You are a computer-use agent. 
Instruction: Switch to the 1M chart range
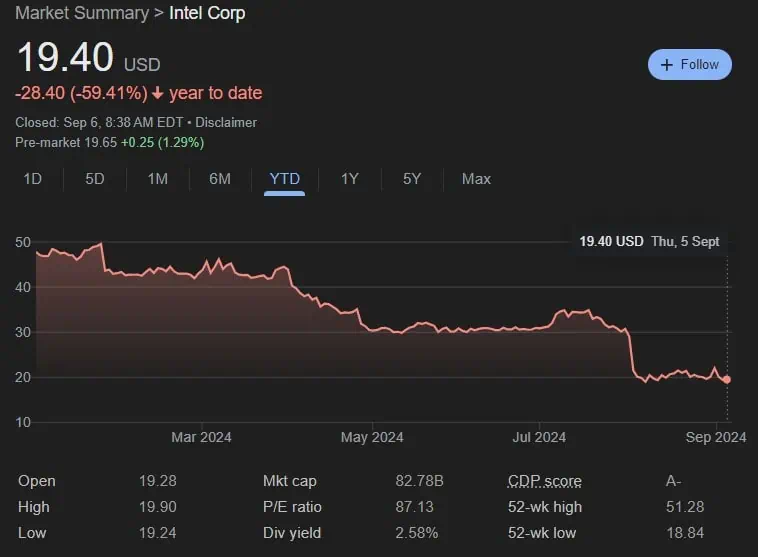pos(157,179)
